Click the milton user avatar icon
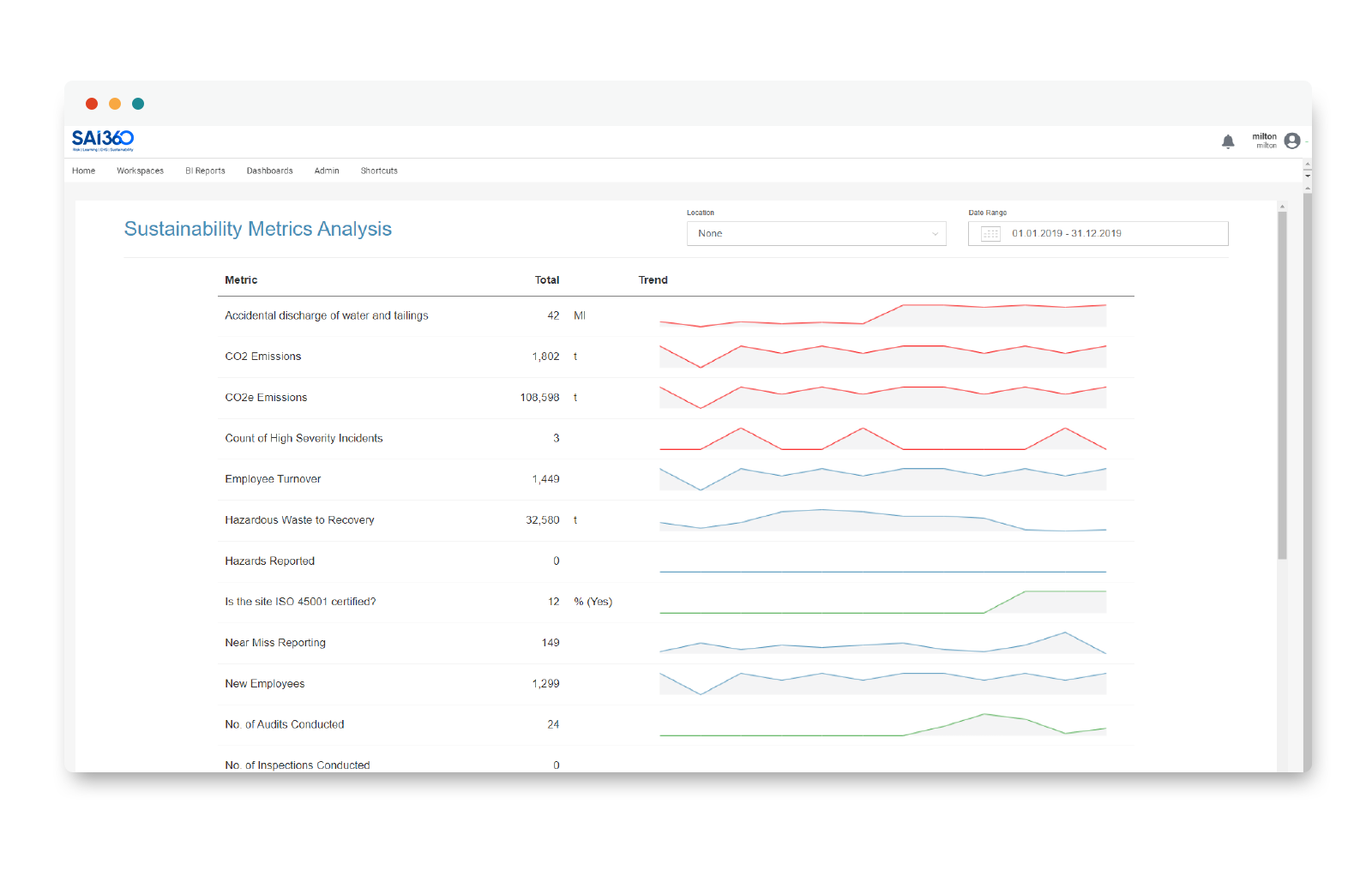 [x=1291, y=141]
